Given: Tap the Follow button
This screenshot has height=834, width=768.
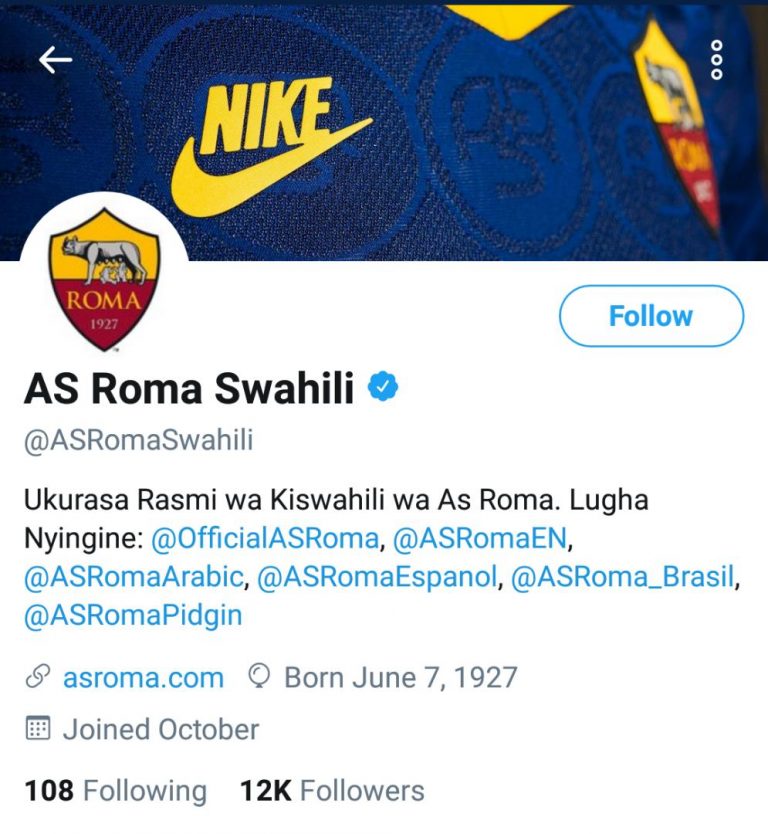Looking at the screenshot, I should [651, 316].
